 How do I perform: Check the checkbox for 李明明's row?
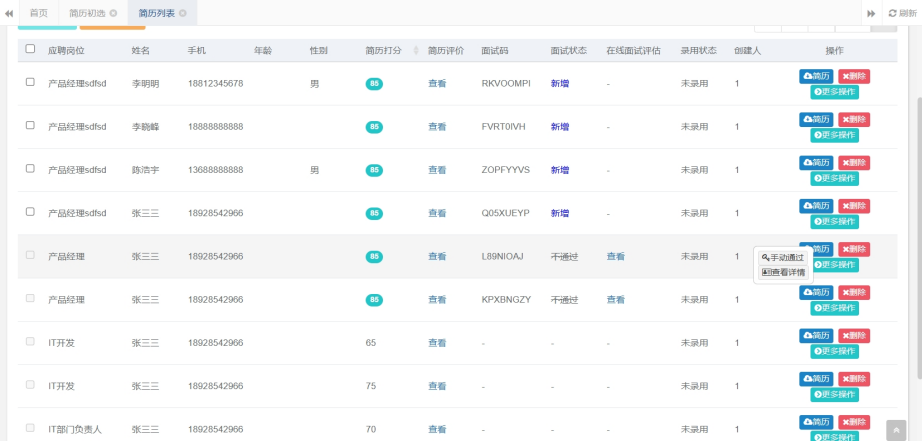coord(30,83)
